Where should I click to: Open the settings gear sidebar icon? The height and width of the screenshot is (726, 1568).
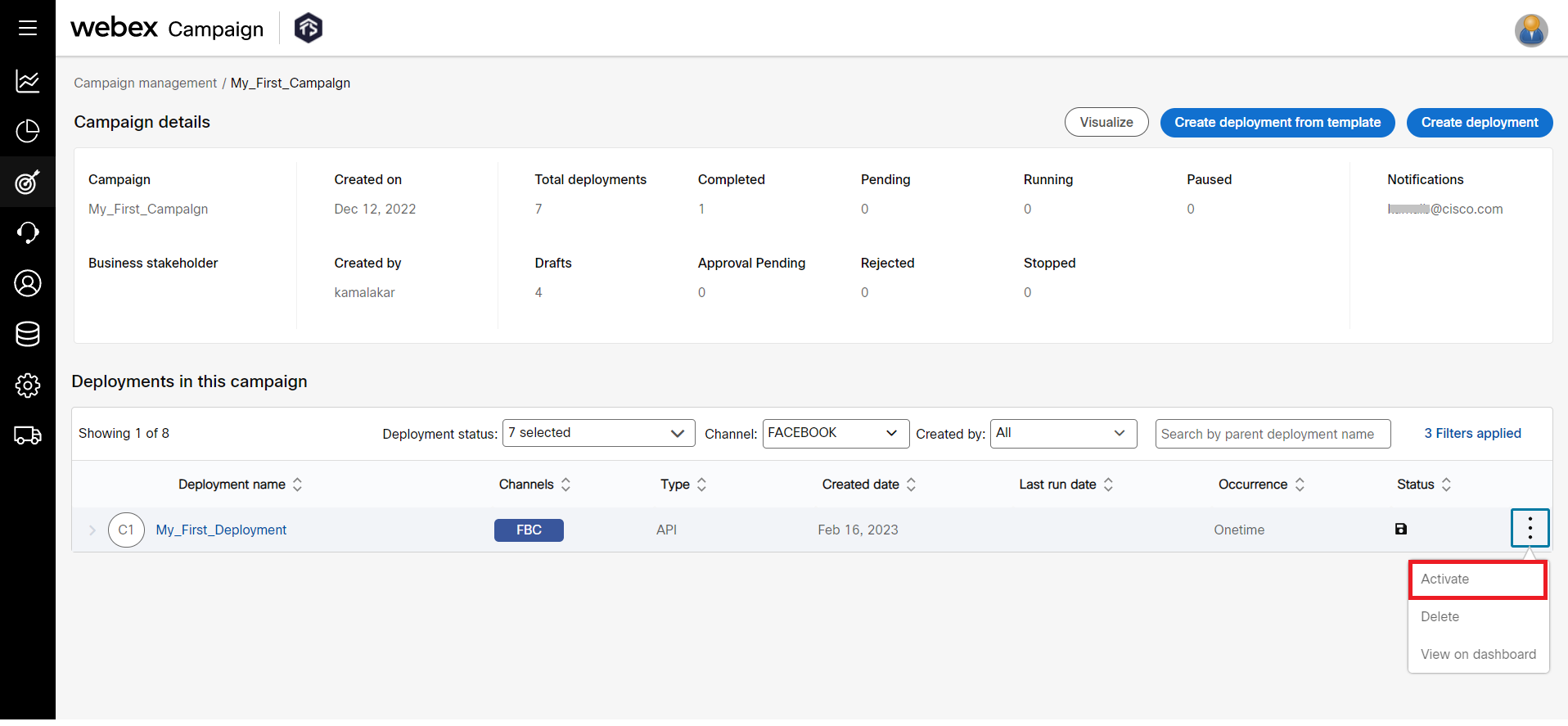click(28, 385)
